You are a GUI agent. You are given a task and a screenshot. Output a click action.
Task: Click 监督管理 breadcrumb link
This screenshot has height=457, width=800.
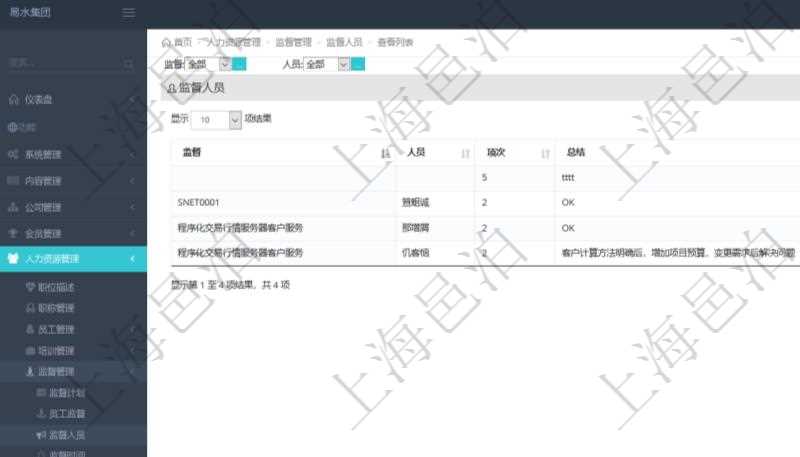pyautogui.click(x=293, y=42)
